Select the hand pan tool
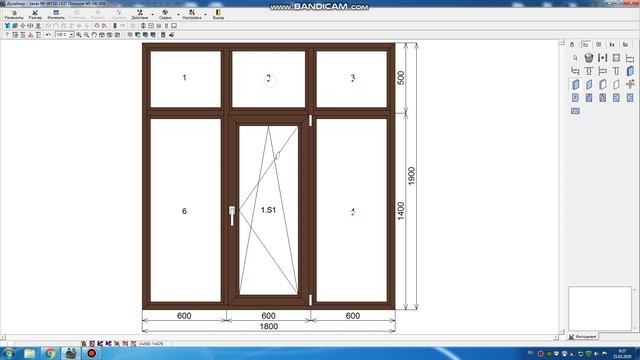The height and width of the screenshot is (360, 640). coord(94,35)
